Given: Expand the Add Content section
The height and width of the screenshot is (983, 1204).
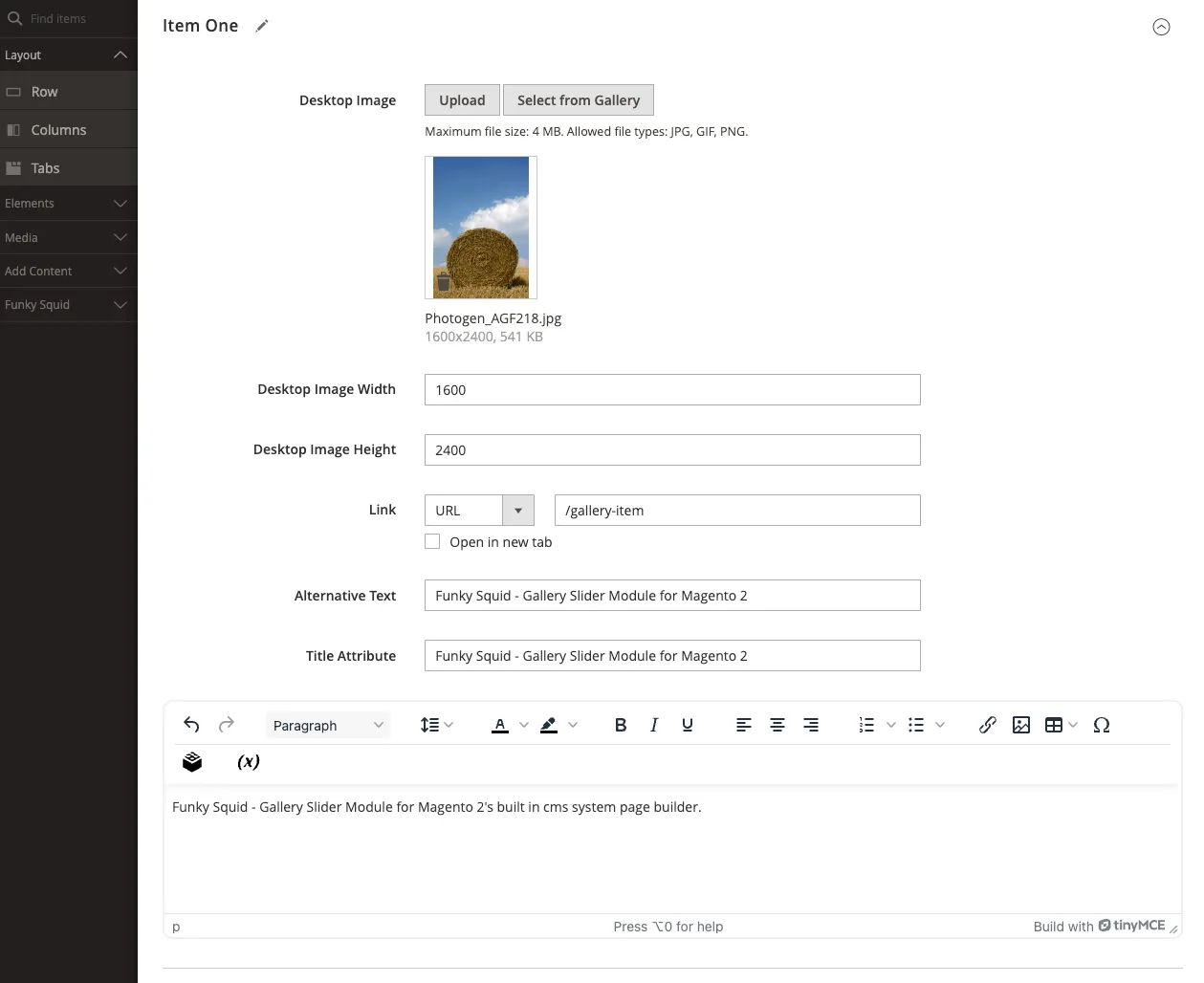Looking at the screenshot, I should 68,271.
